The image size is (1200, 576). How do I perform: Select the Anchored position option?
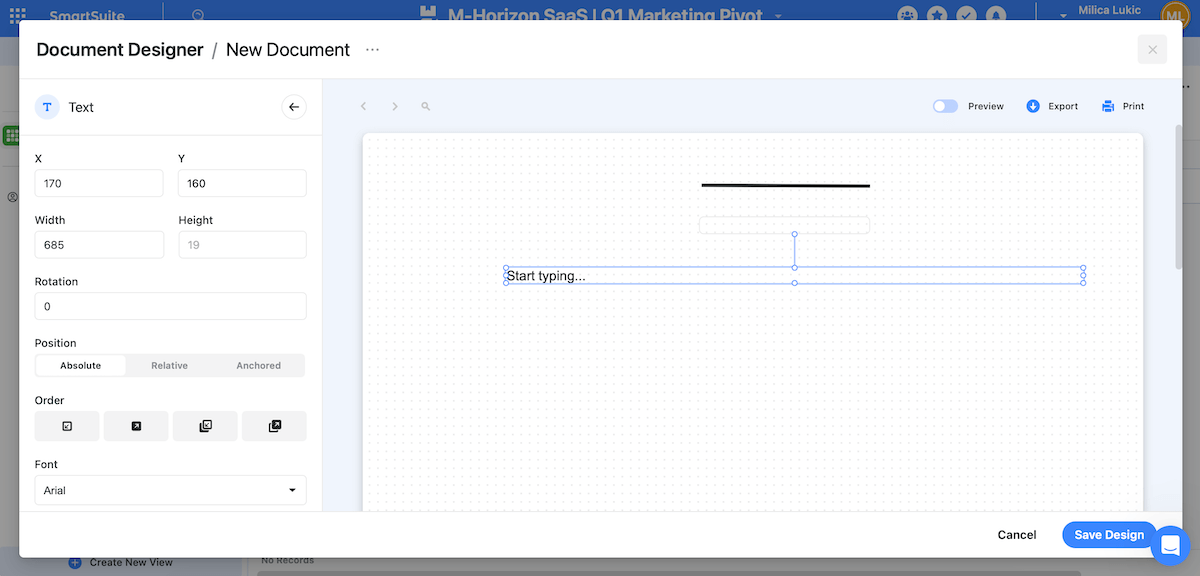[258, 365]
